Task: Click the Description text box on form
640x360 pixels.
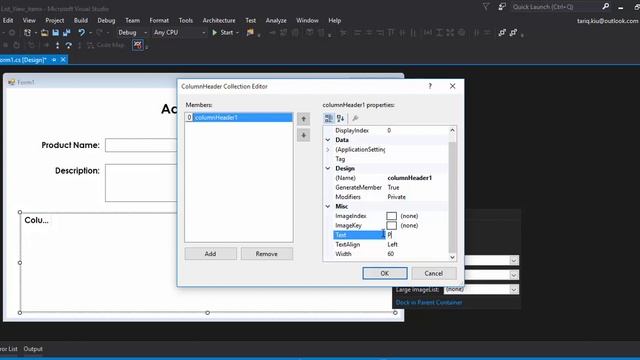Action: pos(141,183)
